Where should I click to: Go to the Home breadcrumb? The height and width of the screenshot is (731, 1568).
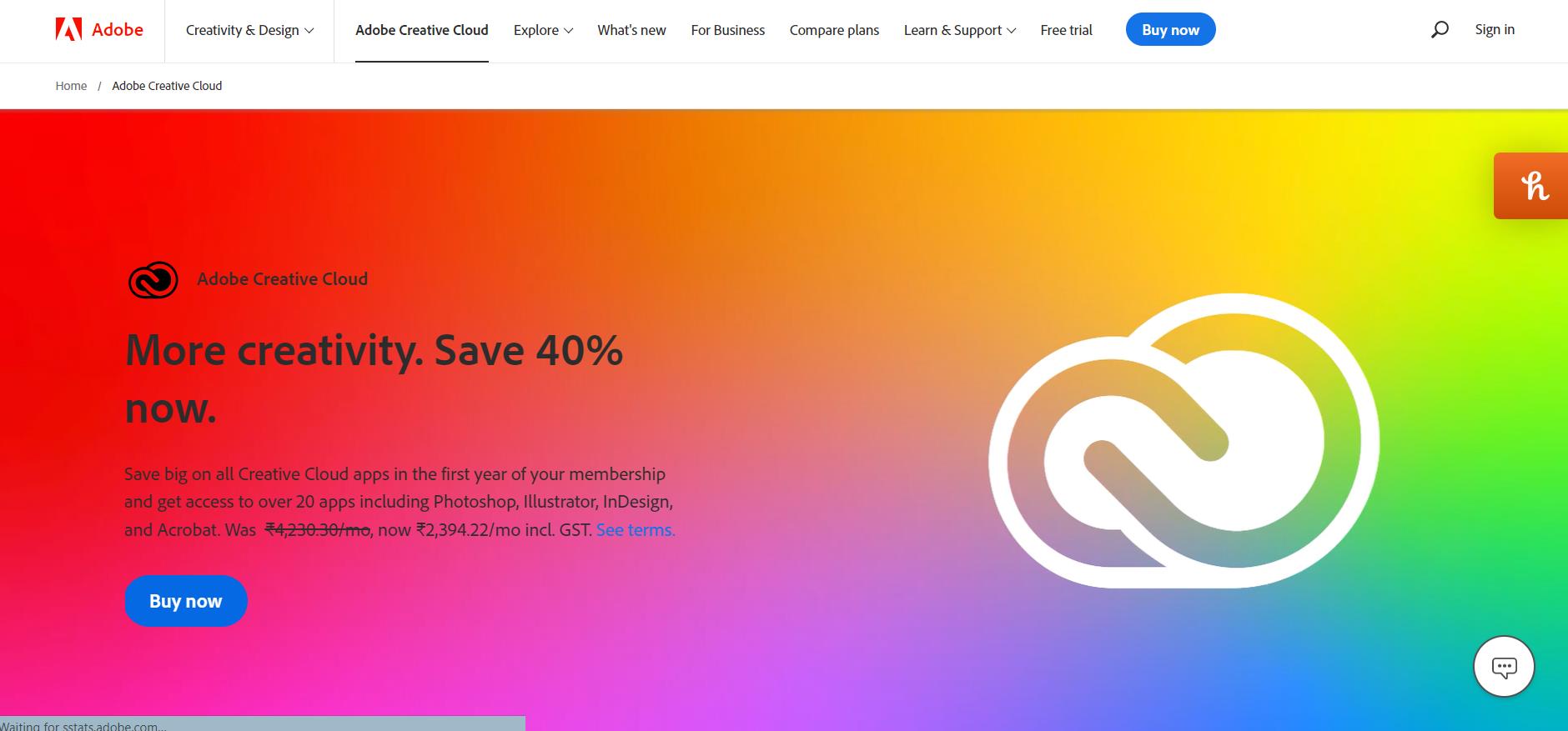[x=71, y=86]
